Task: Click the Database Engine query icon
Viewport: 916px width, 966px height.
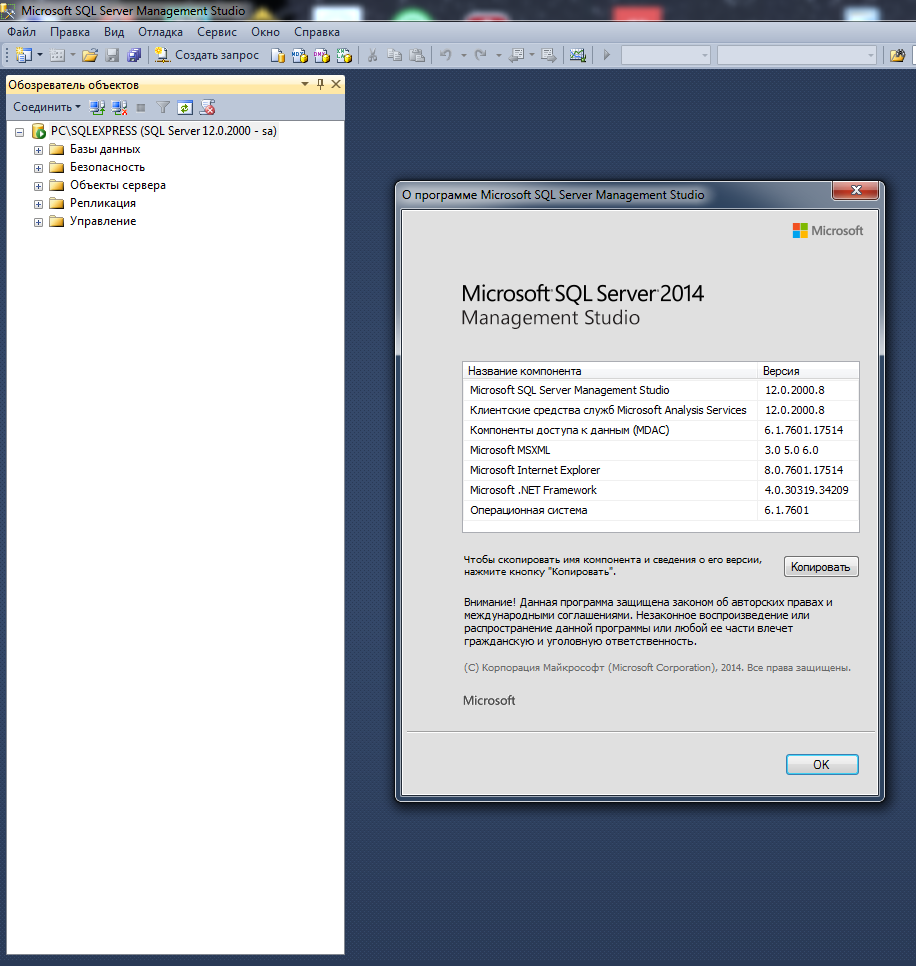Action: click(278, 55)
